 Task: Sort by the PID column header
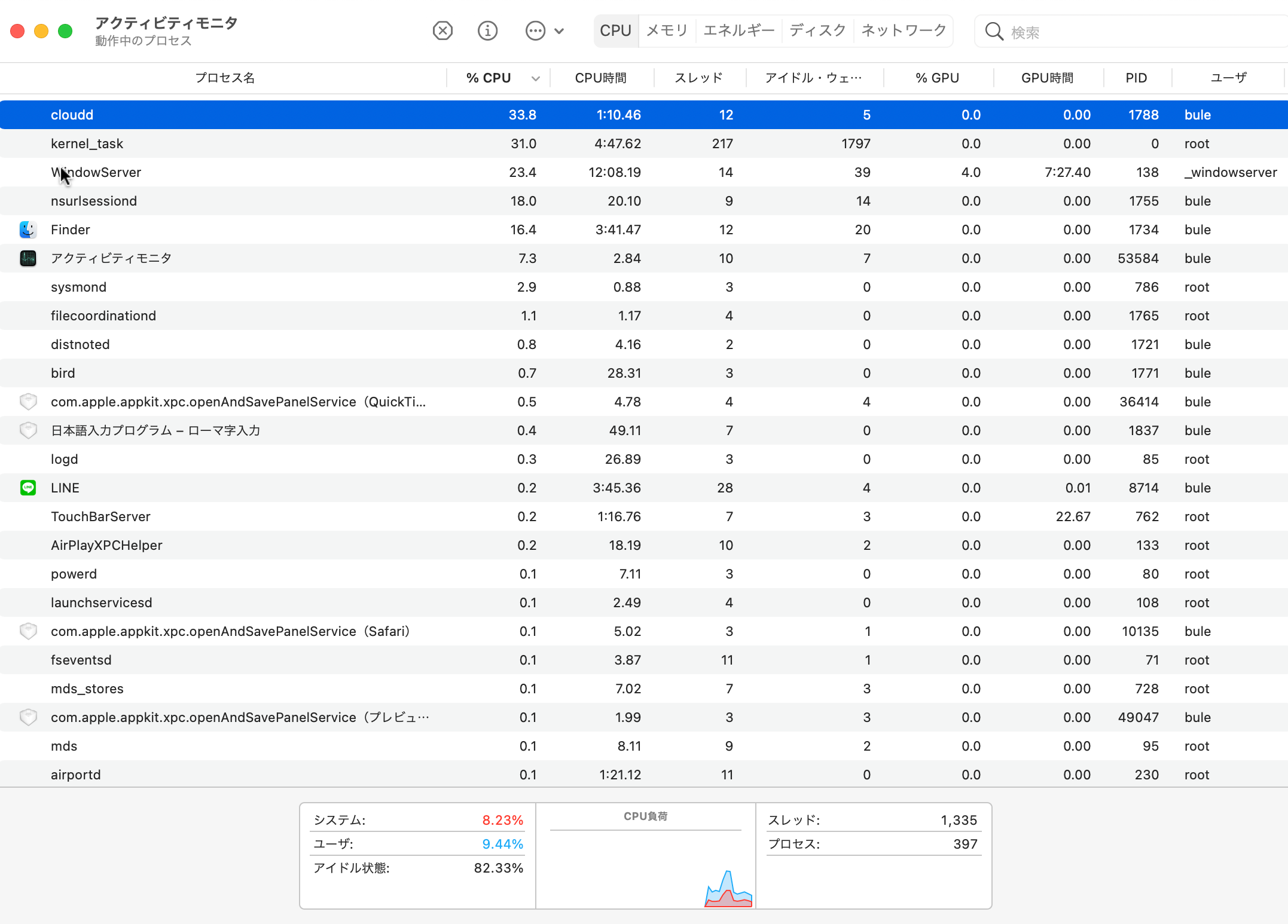click(1136, 78)
